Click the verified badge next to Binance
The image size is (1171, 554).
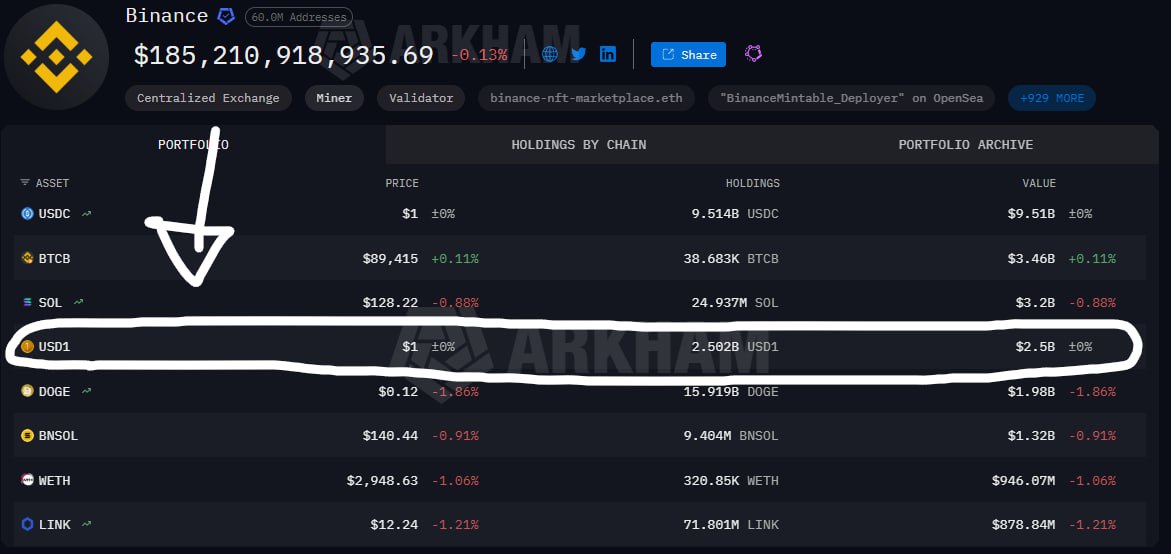pos(226,16)
